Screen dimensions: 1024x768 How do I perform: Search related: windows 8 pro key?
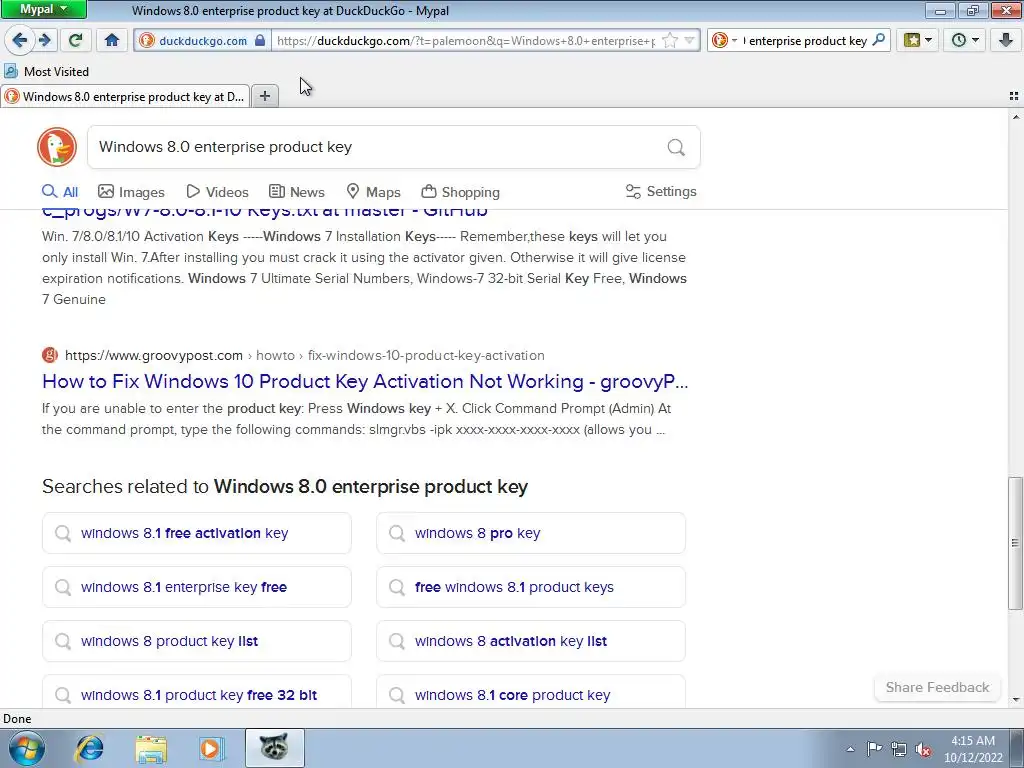point(531,533)
